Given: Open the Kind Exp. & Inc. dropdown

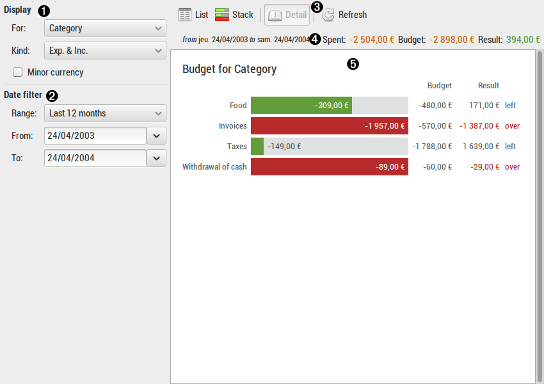Looking at the screenshot, I should 105,51.
